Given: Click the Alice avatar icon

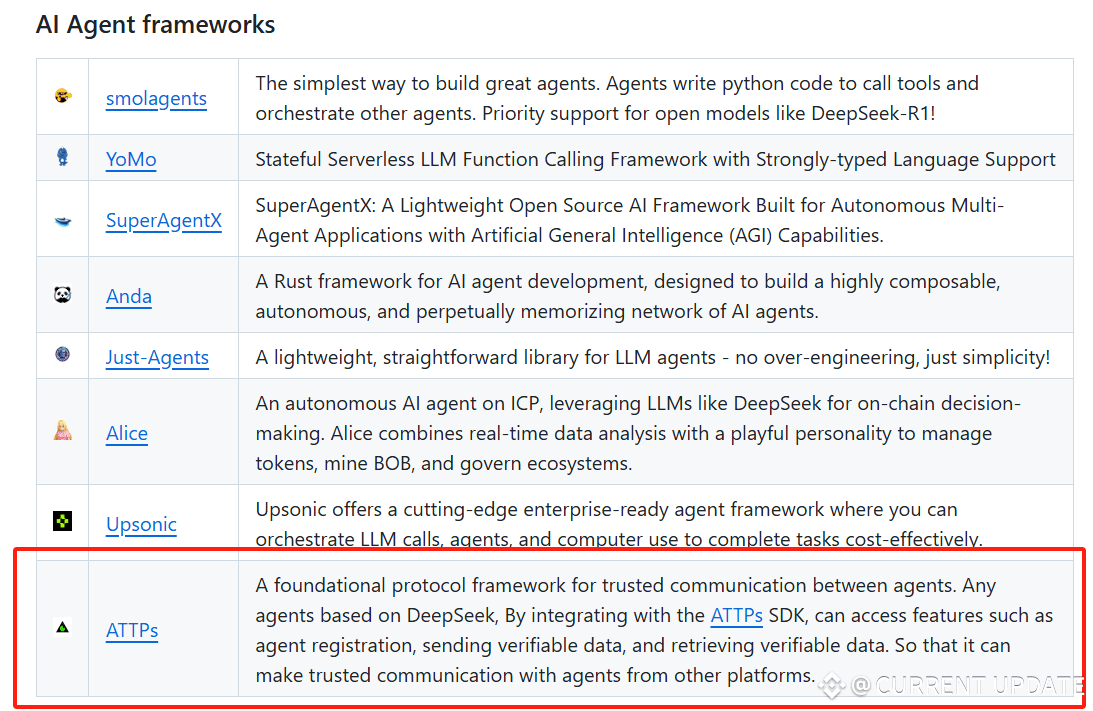Looking at the screenshot, I should 63,431.
